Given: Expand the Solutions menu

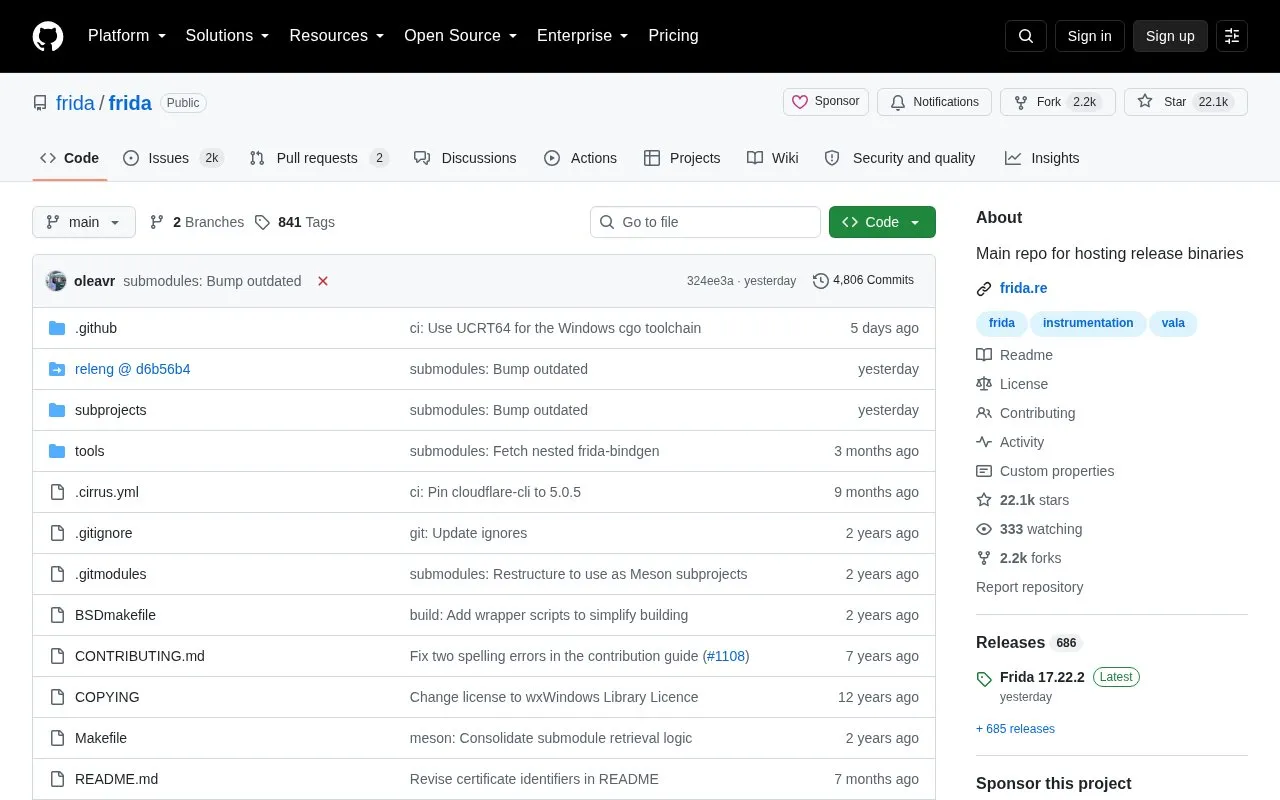Looking at the screenshot, I should coord(228,36).
